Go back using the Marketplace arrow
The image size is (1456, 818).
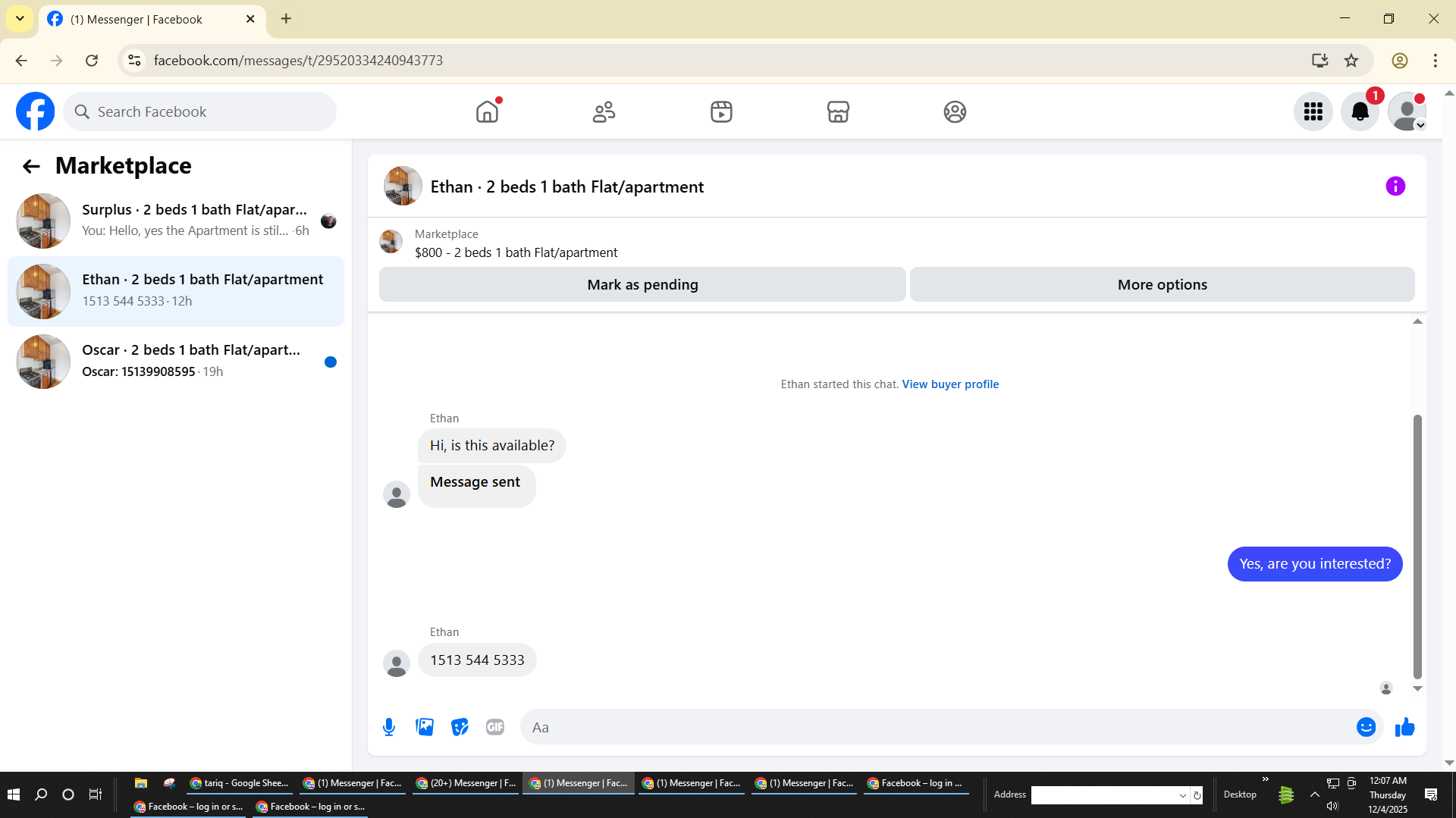31,166
